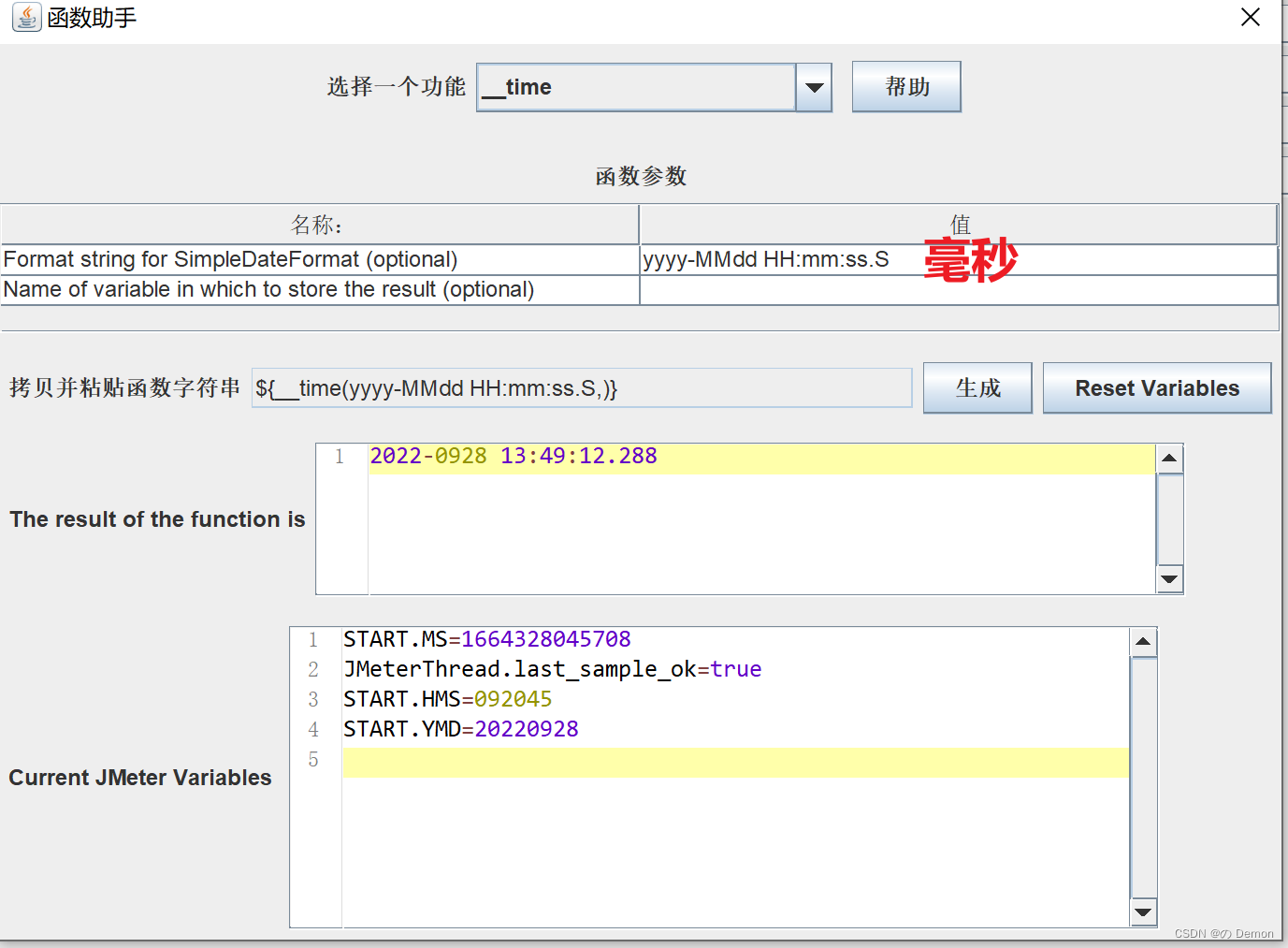Click result scrollbar down arrow

pyautogui.click(x=1169, y=579)
